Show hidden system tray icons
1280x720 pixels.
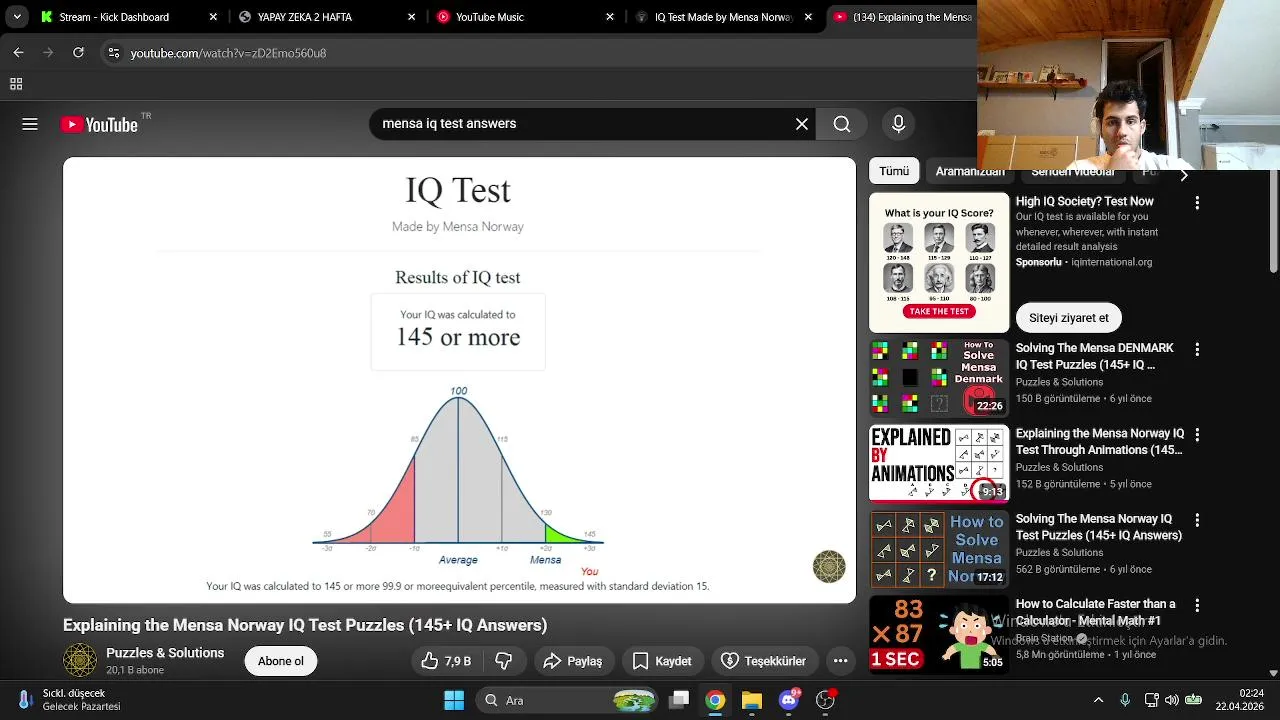point(1099,700)
